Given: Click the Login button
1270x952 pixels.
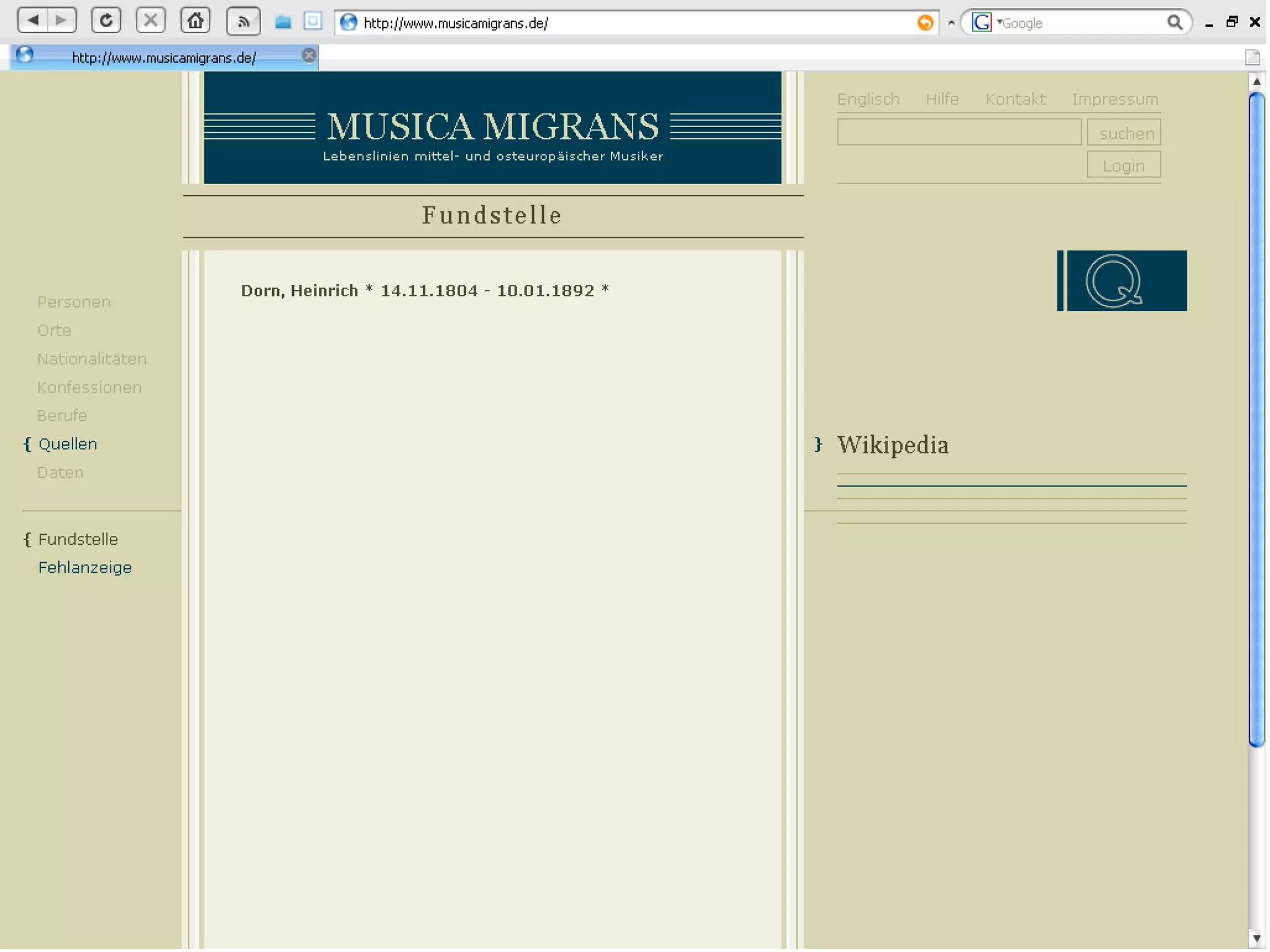Looking at the screenshot, I should pyautogui.click(x=1123, y=165).
